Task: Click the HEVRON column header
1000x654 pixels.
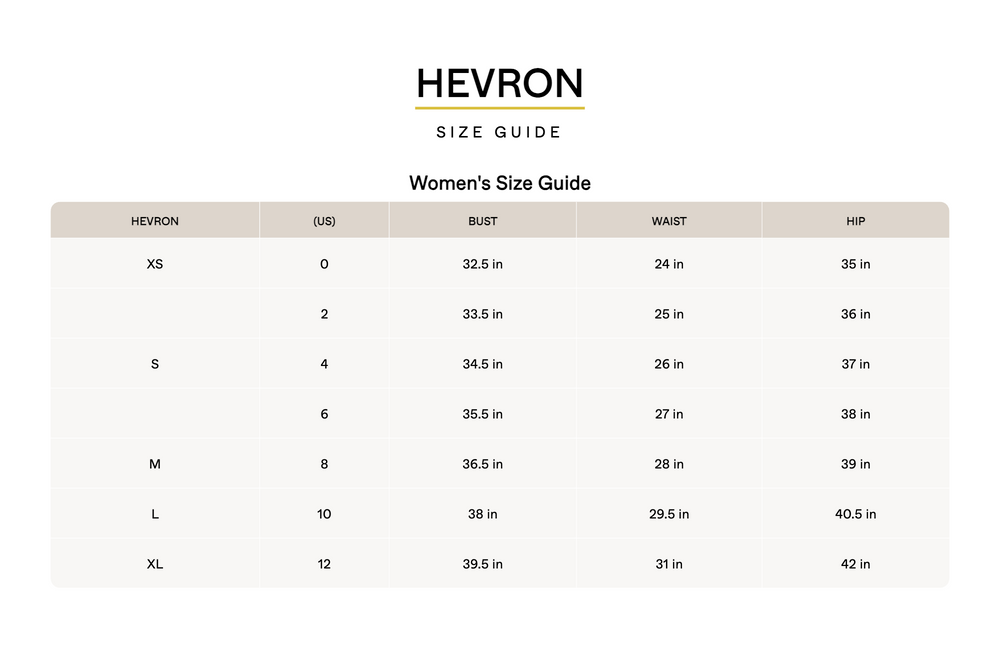Action: pos(155,221)
